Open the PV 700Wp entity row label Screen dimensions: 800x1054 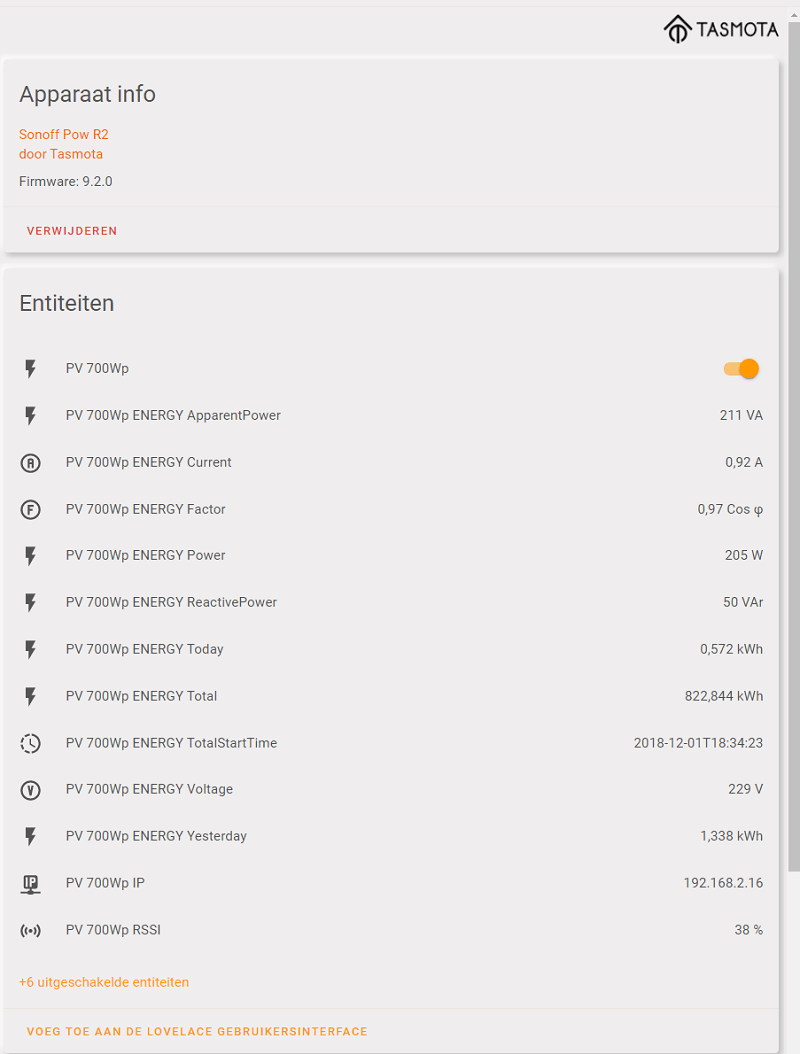click(x=97, y=368)
